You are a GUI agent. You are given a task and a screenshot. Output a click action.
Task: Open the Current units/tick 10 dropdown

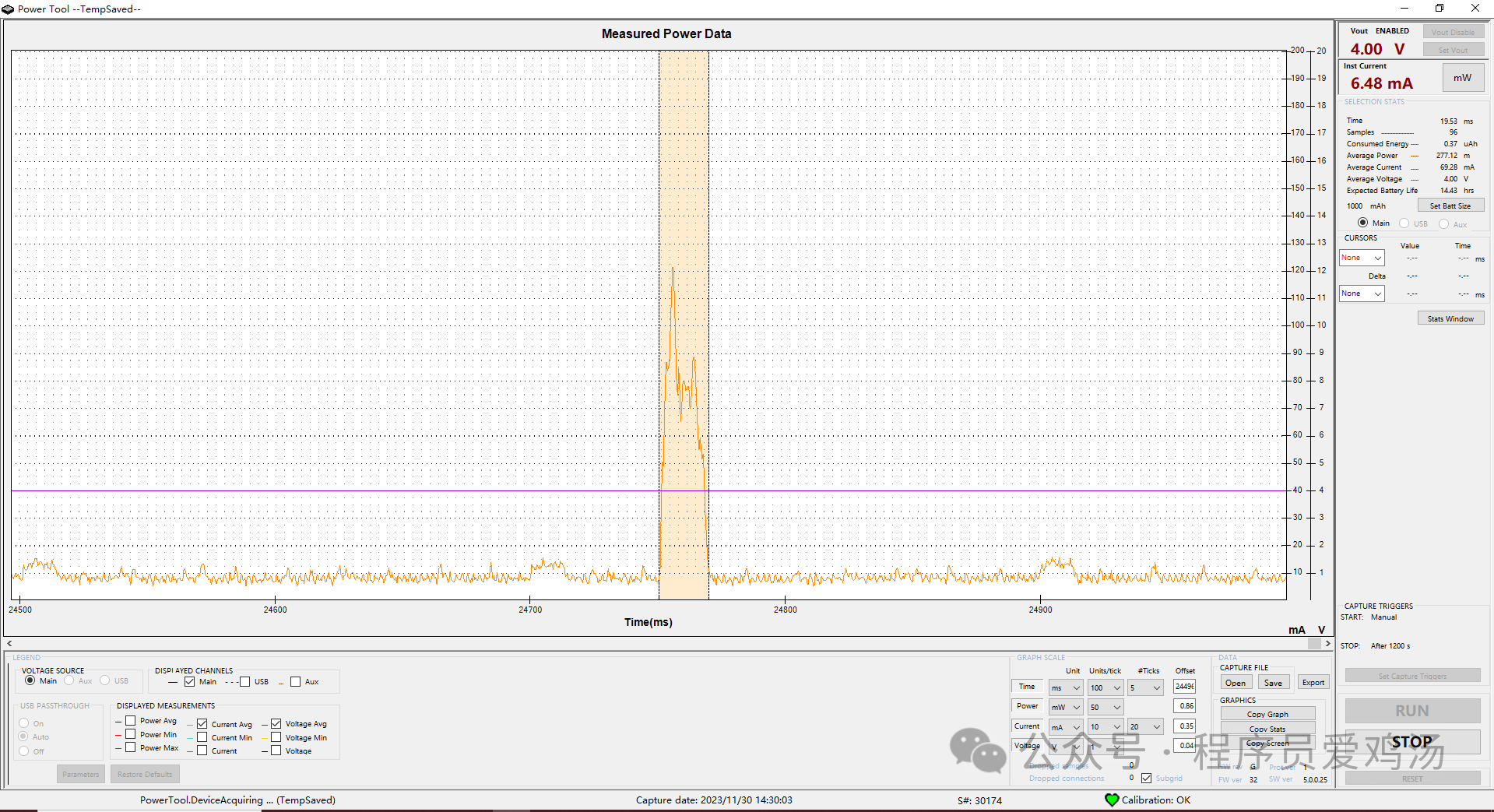pos(1106,726)
